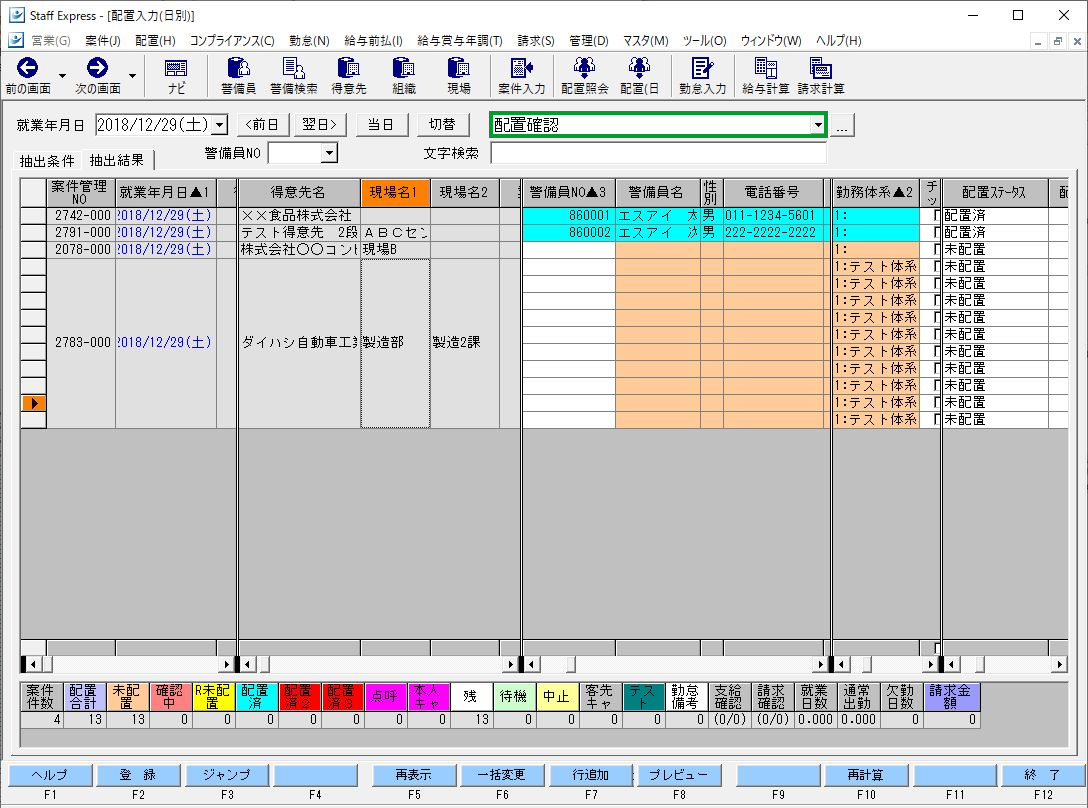1088x808 pixels.
Task: Toggle checkbox in last テスト体系 未配置 row
Action: (x=936, y=420)
